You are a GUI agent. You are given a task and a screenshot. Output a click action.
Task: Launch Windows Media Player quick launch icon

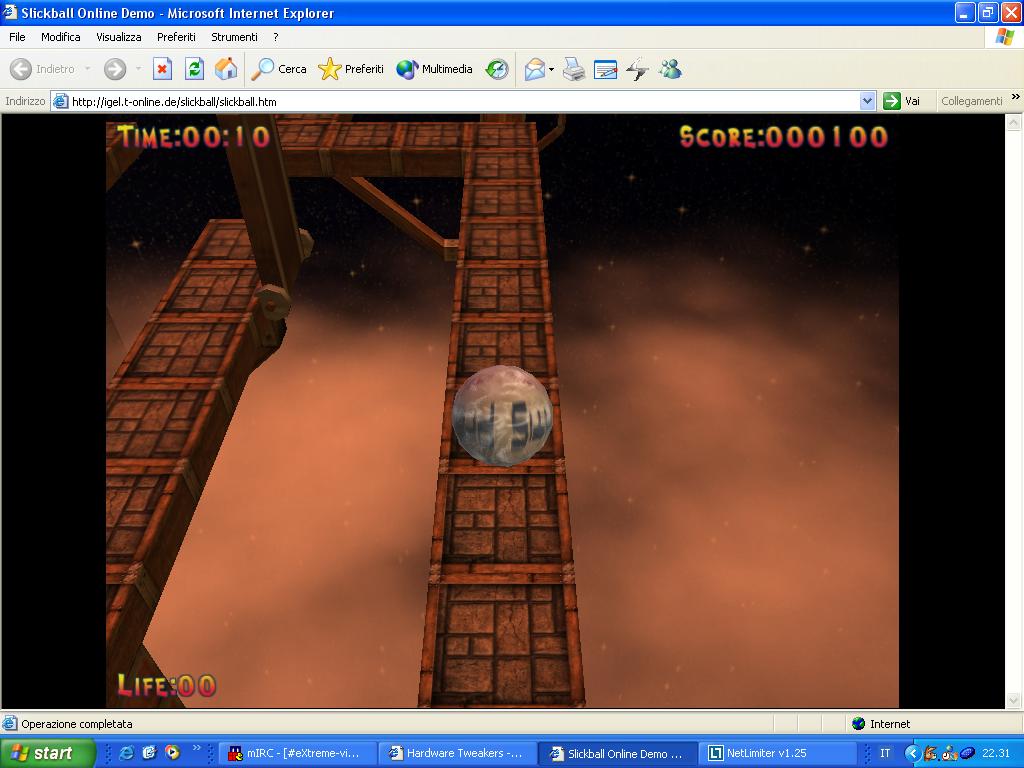(172, 753)
